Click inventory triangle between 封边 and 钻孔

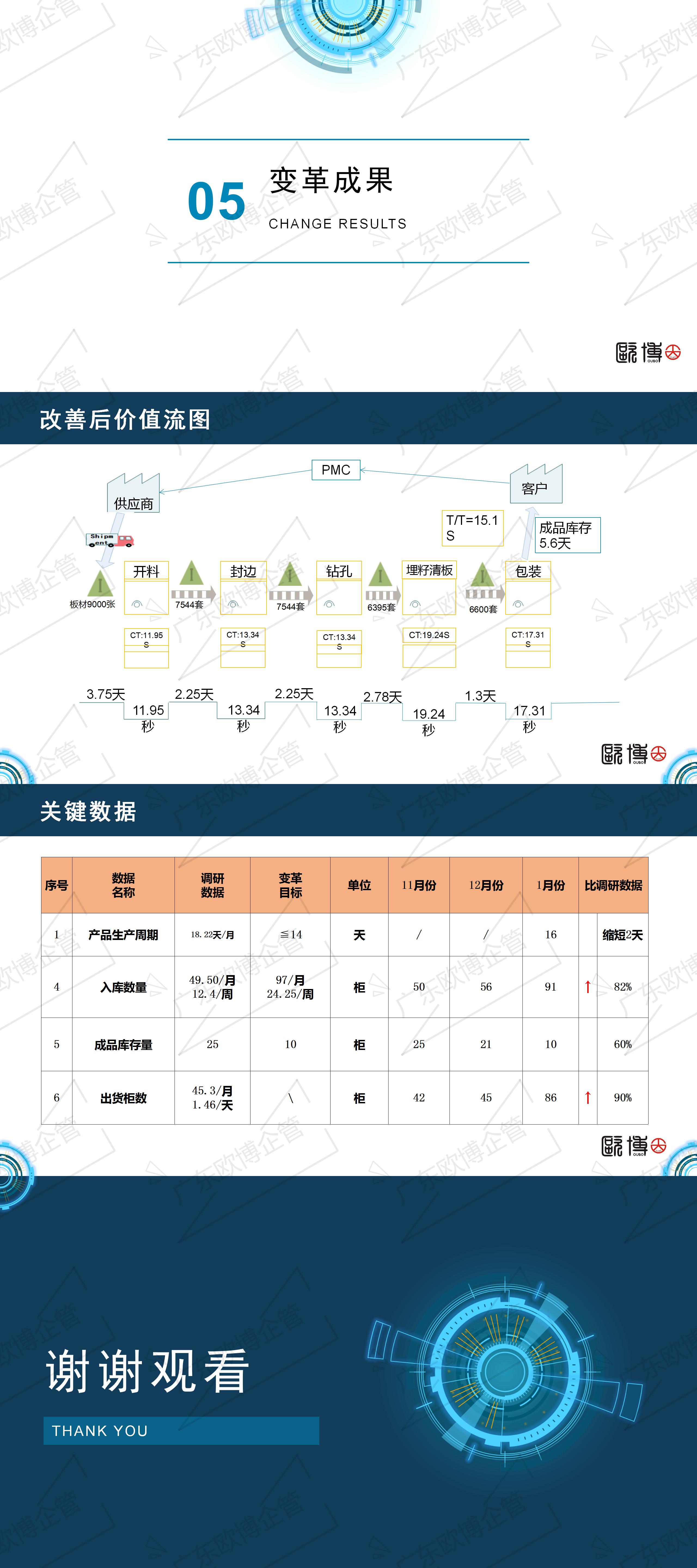pos(290,574)
